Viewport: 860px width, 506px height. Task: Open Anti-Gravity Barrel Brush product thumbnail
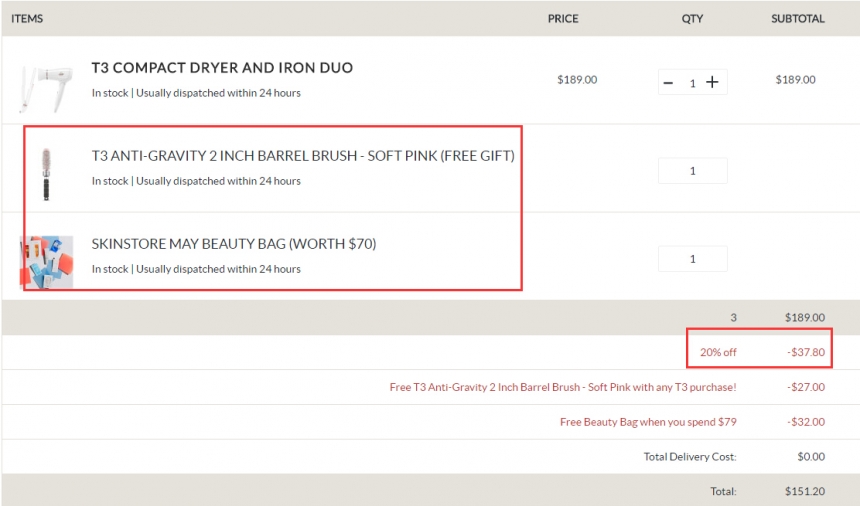46,174
